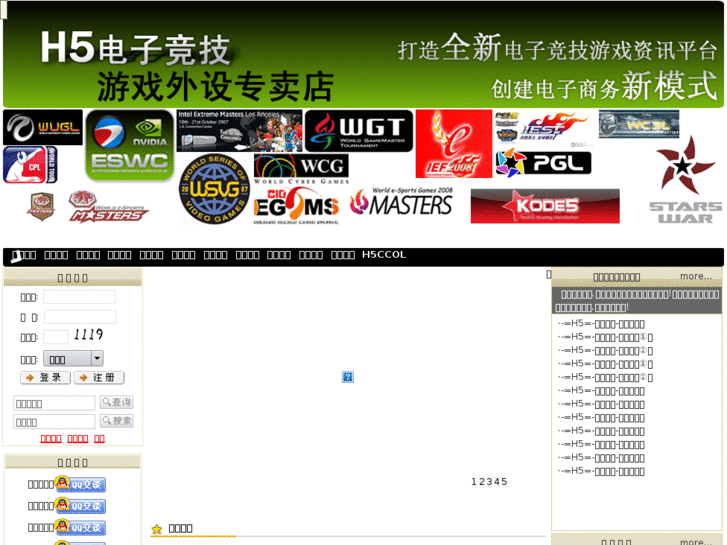Go to slideshow page 2
Screen dimensions: 727x545
click(x=482, y=481)
